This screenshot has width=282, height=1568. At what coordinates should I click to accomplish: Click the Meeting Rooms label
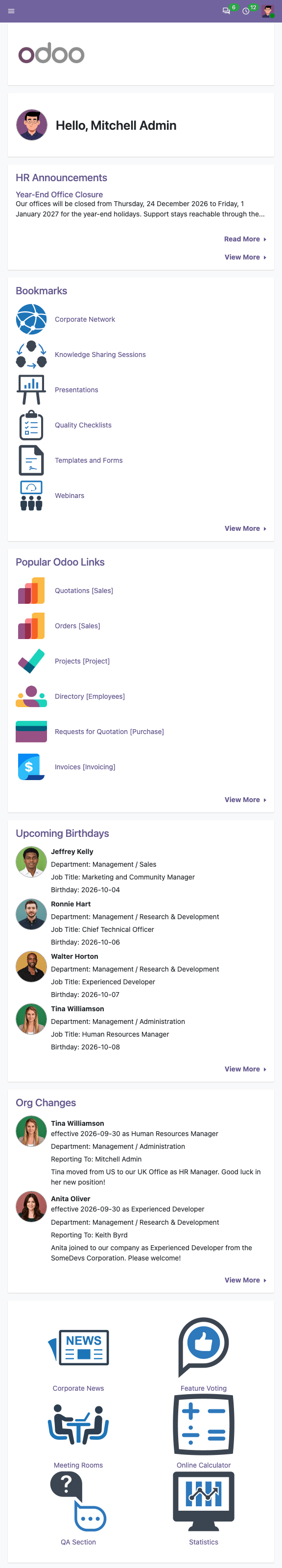[x=78, y=1465]
